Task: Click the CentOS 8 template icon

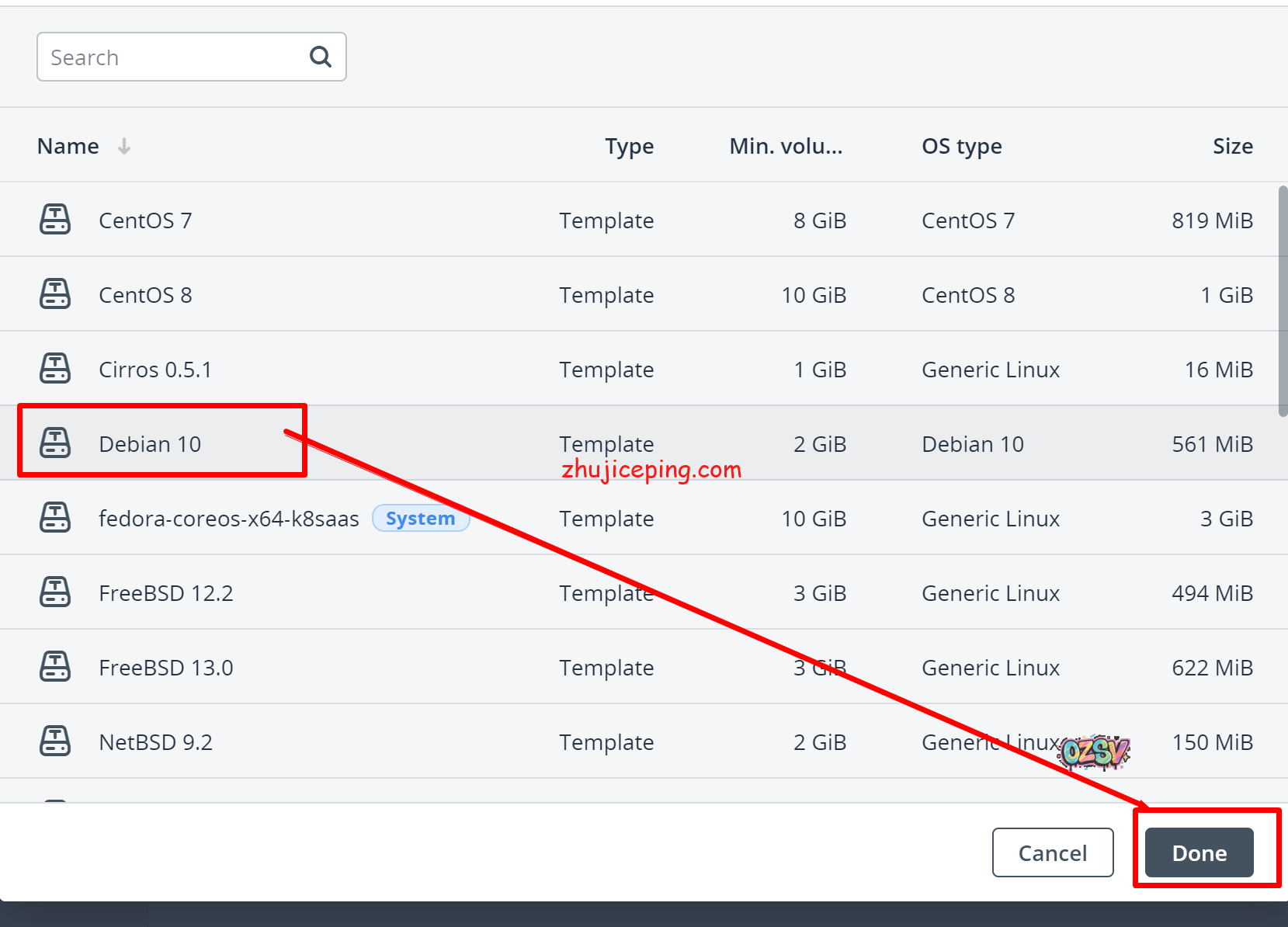Action: pos(55,294)
